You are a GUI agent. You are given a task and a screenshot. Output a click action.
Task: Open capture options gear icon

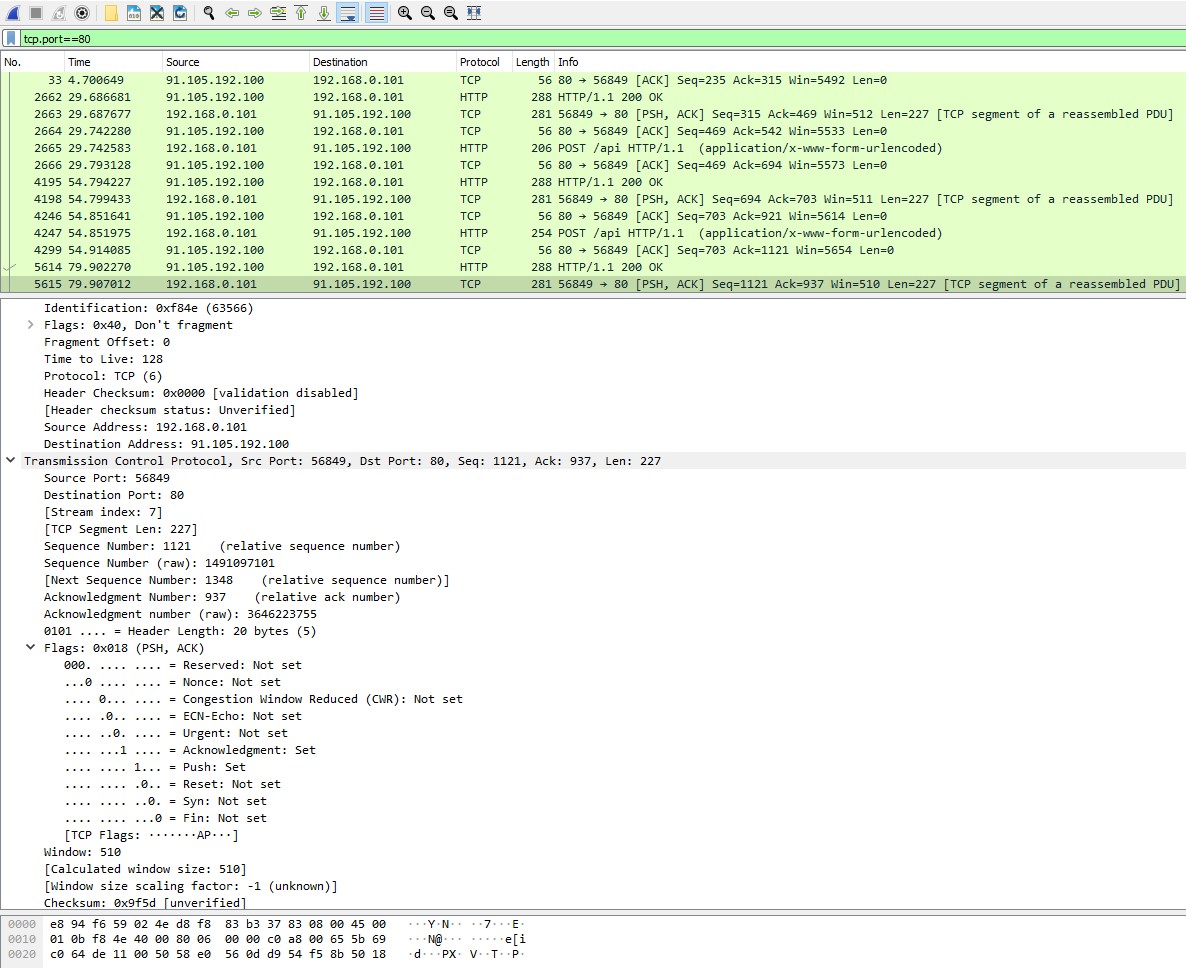82,13
